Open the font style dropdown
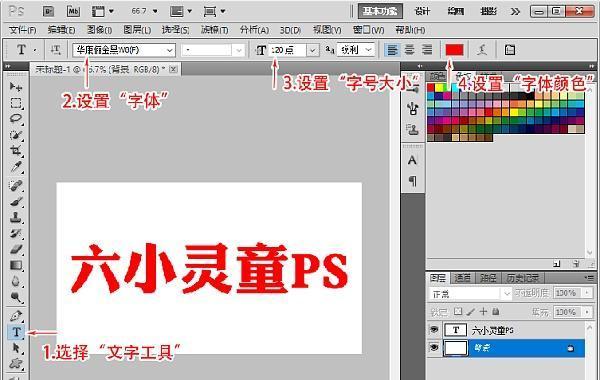600x380 pixels. click(x=239, y=50)
